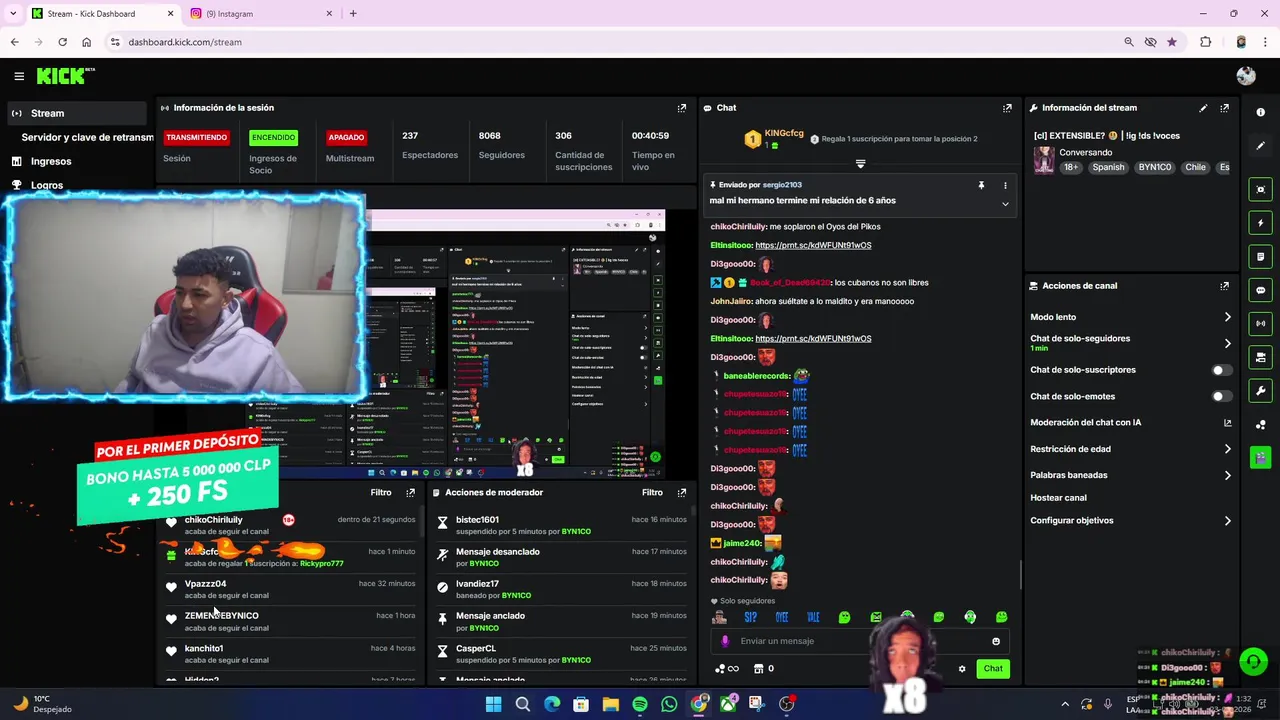This screenshot has height=720, width=1280.
Task: Enable Chat de solo-emotes switch
Action: (1220, 396)
